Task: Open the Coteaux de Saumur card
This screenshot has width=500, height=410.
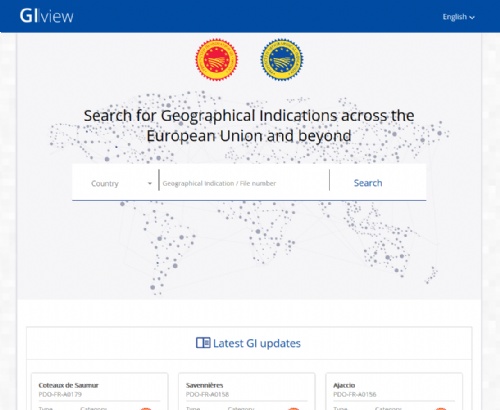Action: pos(100,391)
